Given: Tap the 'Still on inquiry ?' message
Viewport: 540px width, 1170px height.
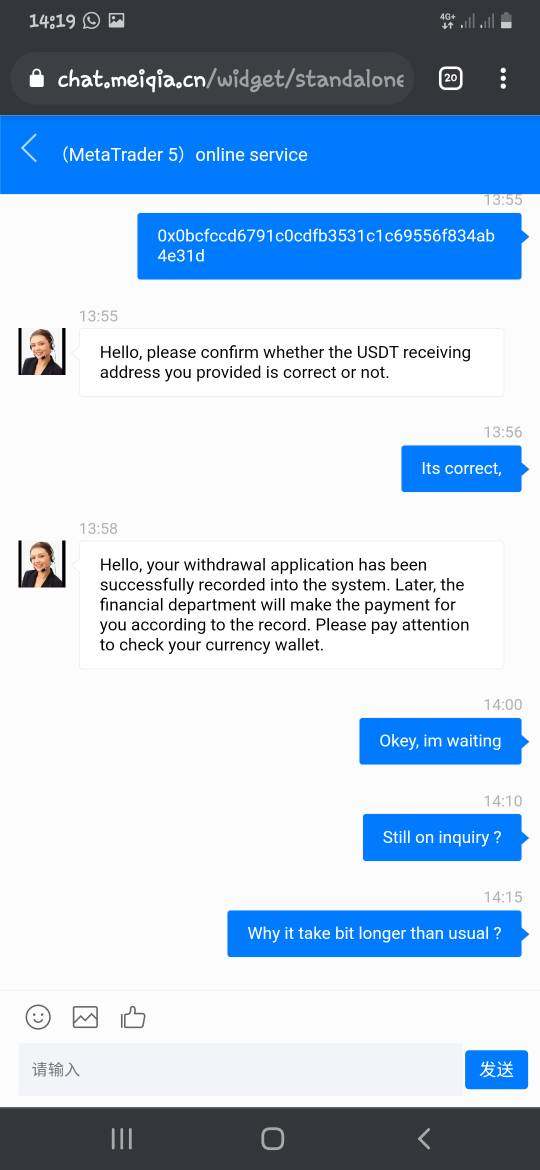Looking at the screenshot, I should 442,837.
